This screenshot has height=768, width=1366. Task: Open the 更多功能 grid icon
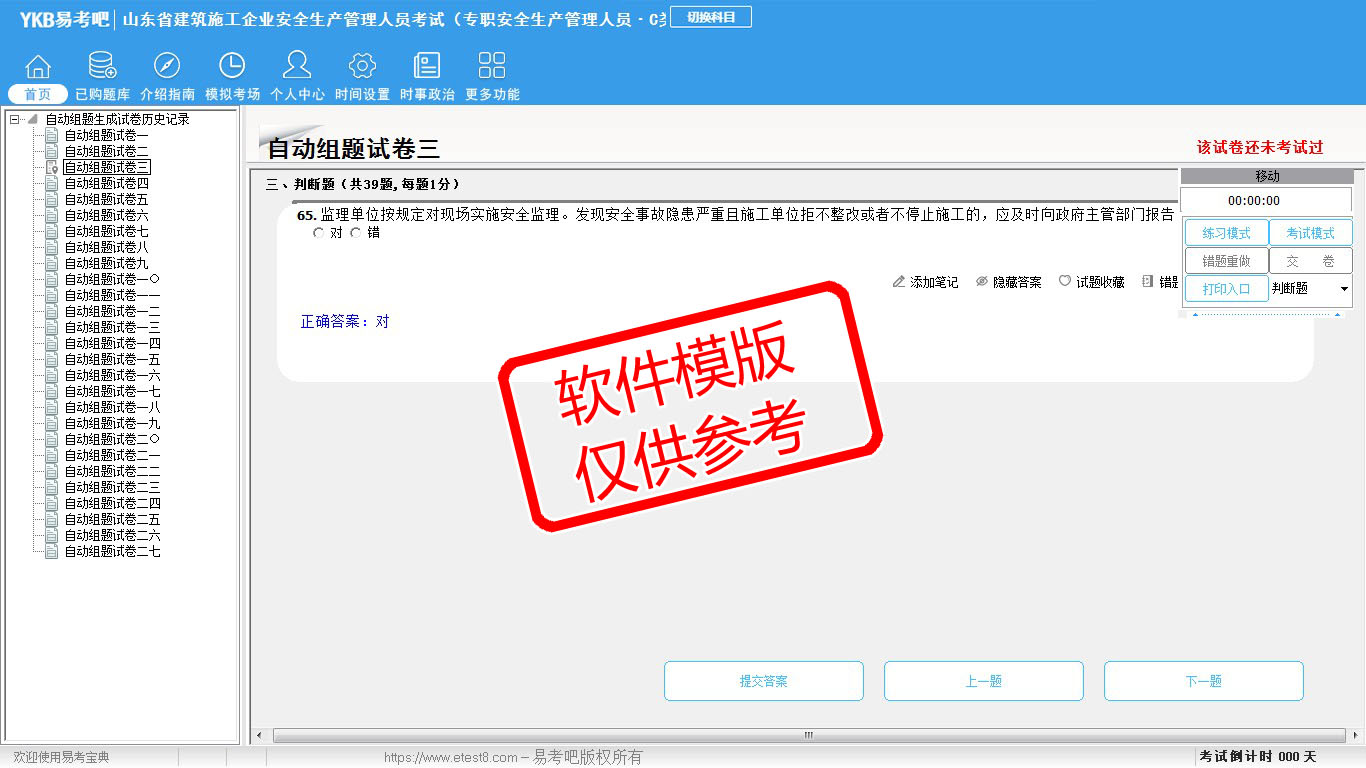[x=492, y=67]
